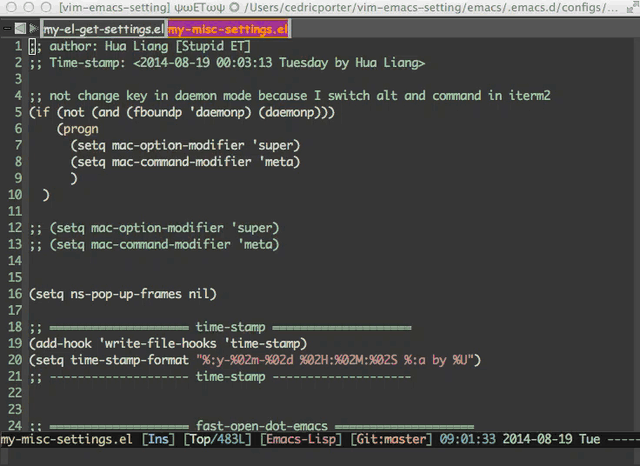This screenshot has height=466, width=640.
Task: Click line number 22 in the gutter
Action: pyautogui.click(x=15, y=393)
